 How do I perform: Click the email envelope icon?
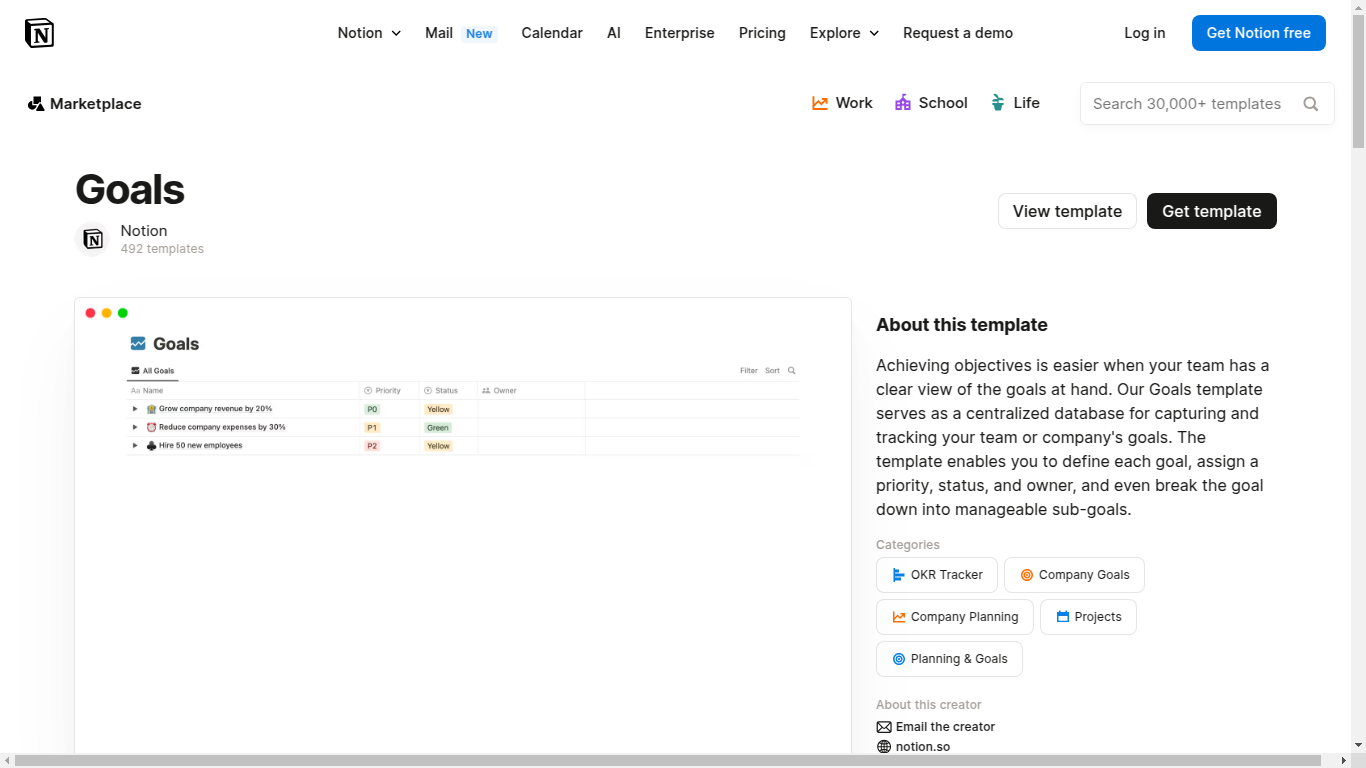[x=884, y=727]
